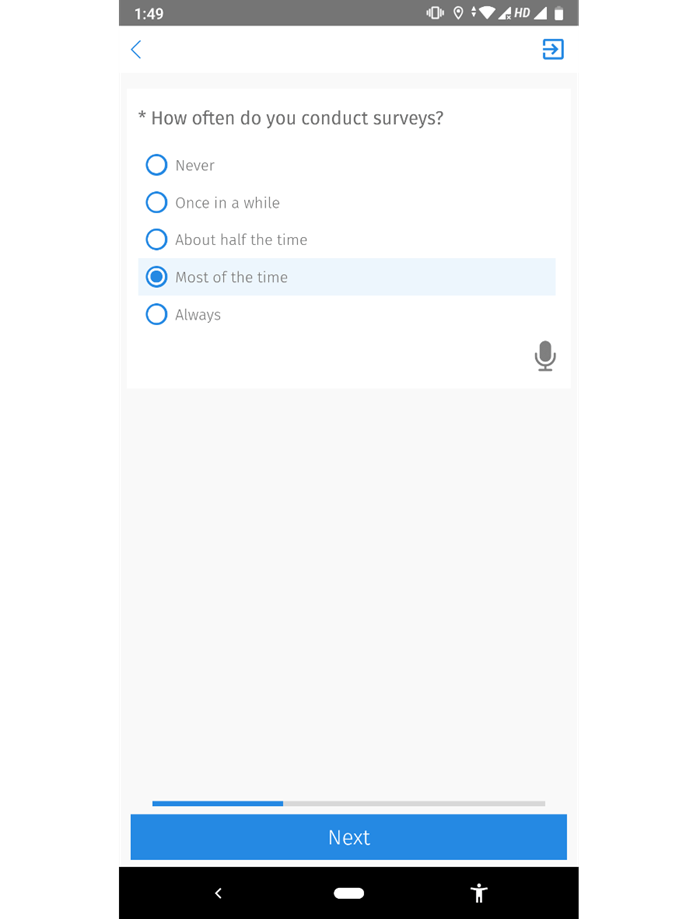Open the exit survey icon at top right
Image resolution: width=700 pixels, height=919 pixels.
tap(552, 49)
